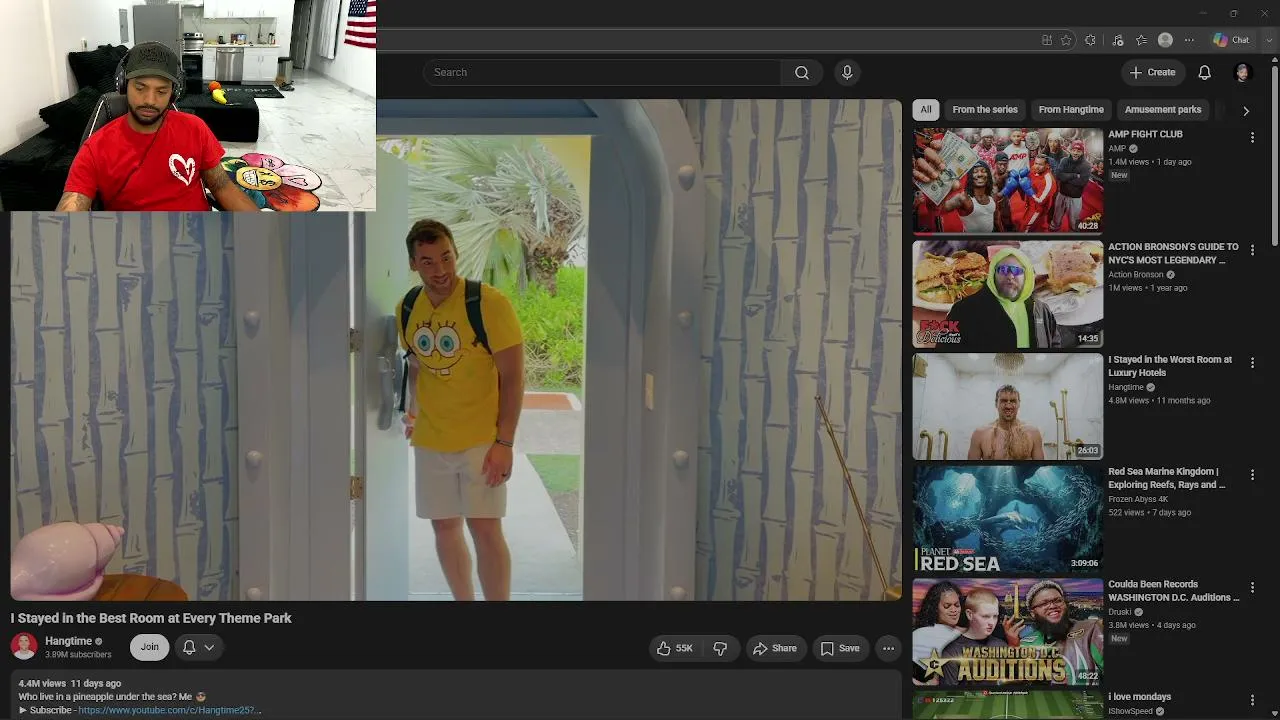
Task: Open the Hangtime subscribe link in description
Action: coord(169,710)
